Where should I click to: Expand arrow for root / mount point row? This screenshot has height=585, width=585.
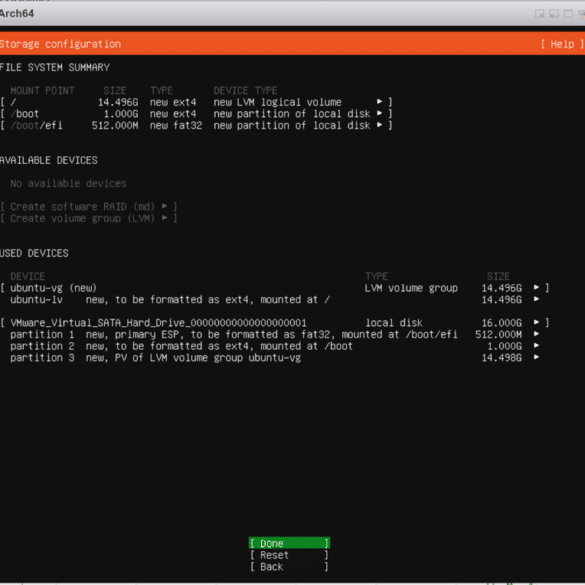tap(379, 101)
